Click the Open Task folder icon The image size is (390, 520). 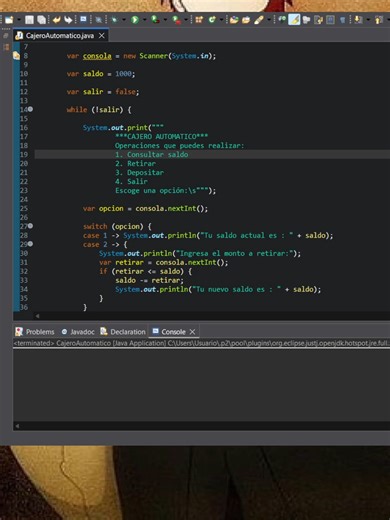pyautogui.click(x=246, y=20)
